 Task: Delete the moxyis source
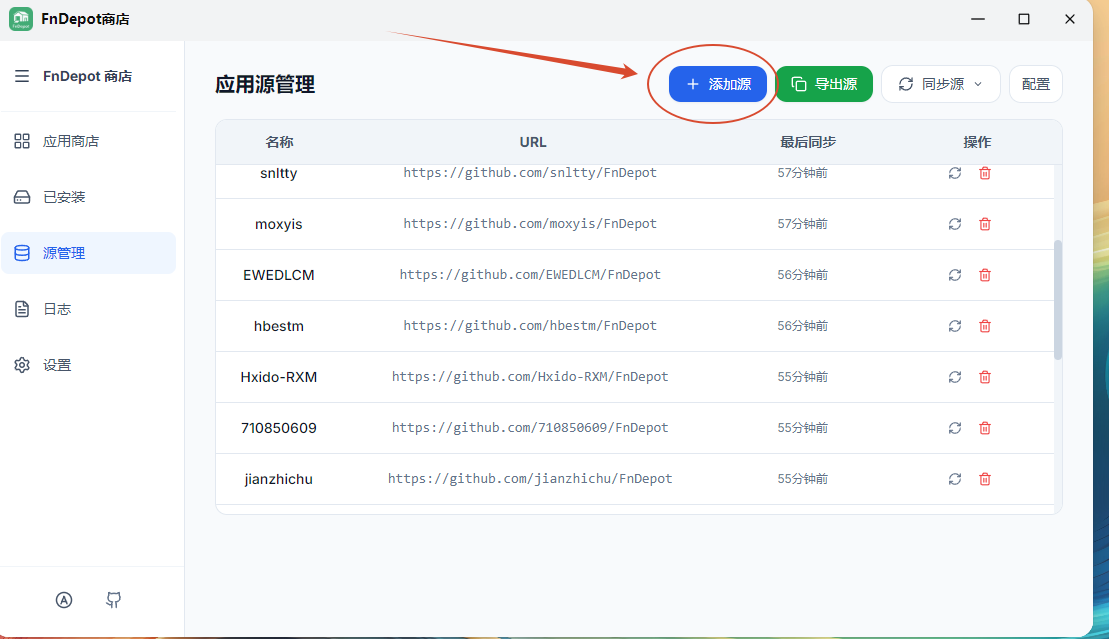pos(985,224)
